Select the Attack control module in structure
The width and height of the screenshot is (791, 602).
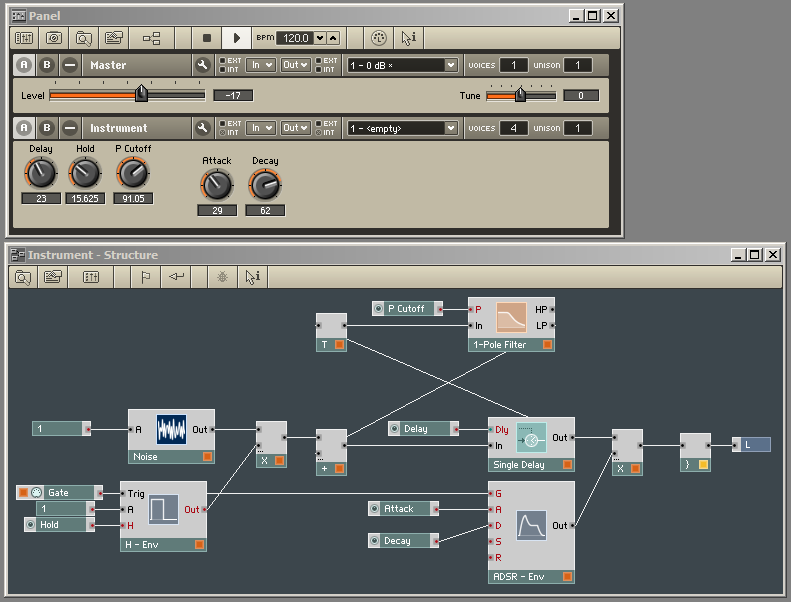pyautogui.click(x=404, y=509)
